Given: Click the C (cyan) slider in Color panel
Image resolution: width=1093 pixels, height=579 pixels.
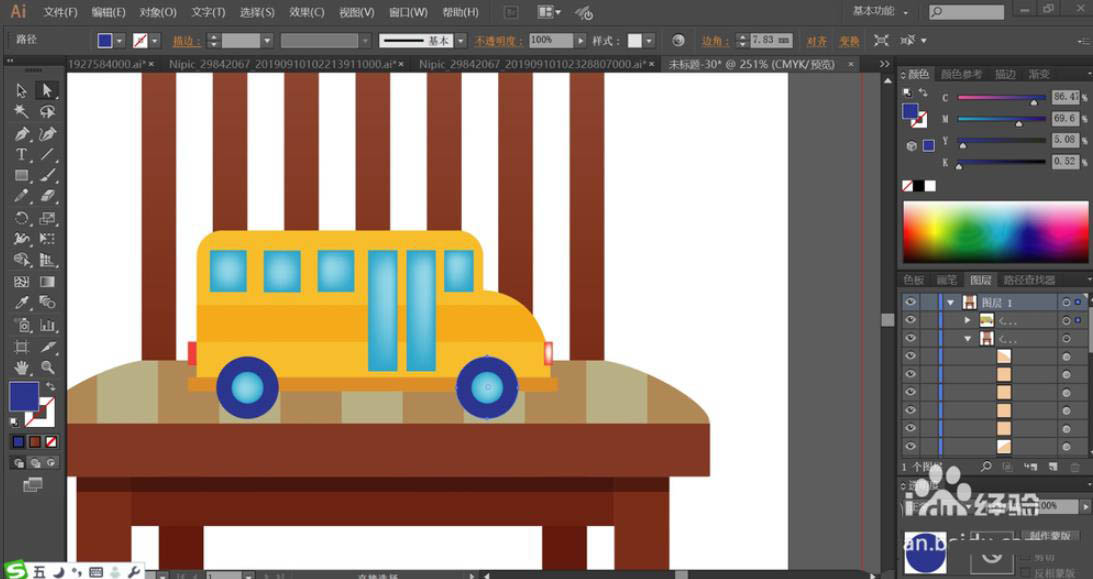Looking at the screenshot, I should pyautogui.click(x=1002, y=98).
